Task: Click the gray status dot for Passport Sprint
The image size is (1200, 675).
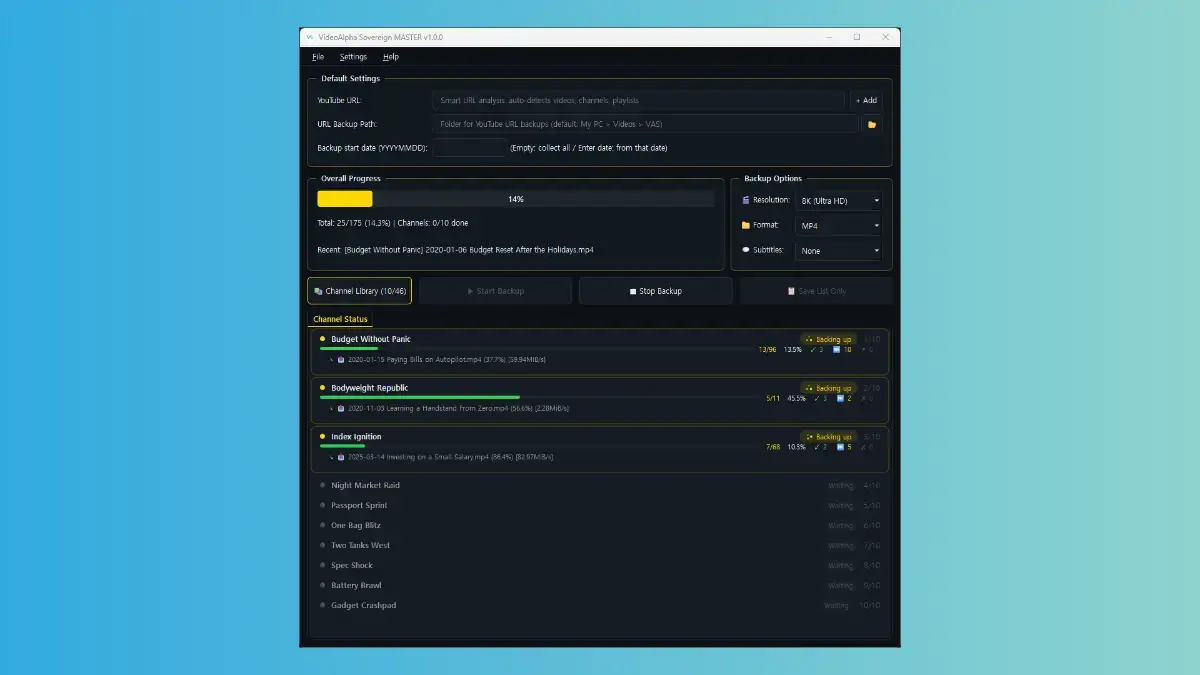Action: 322,505
